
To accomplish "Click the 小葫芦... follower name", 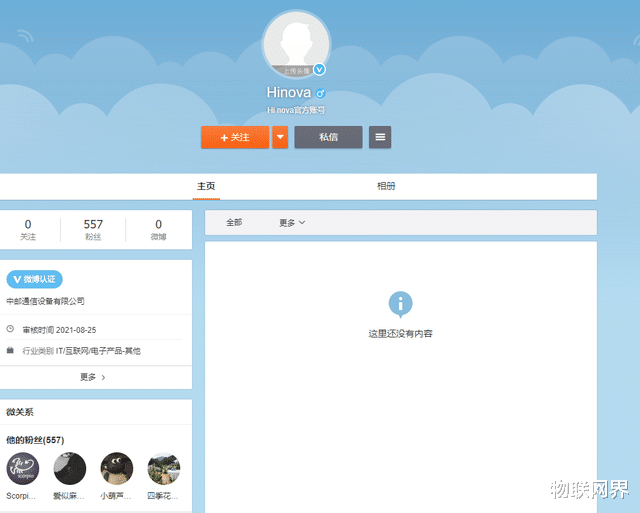I will (116, 496).
